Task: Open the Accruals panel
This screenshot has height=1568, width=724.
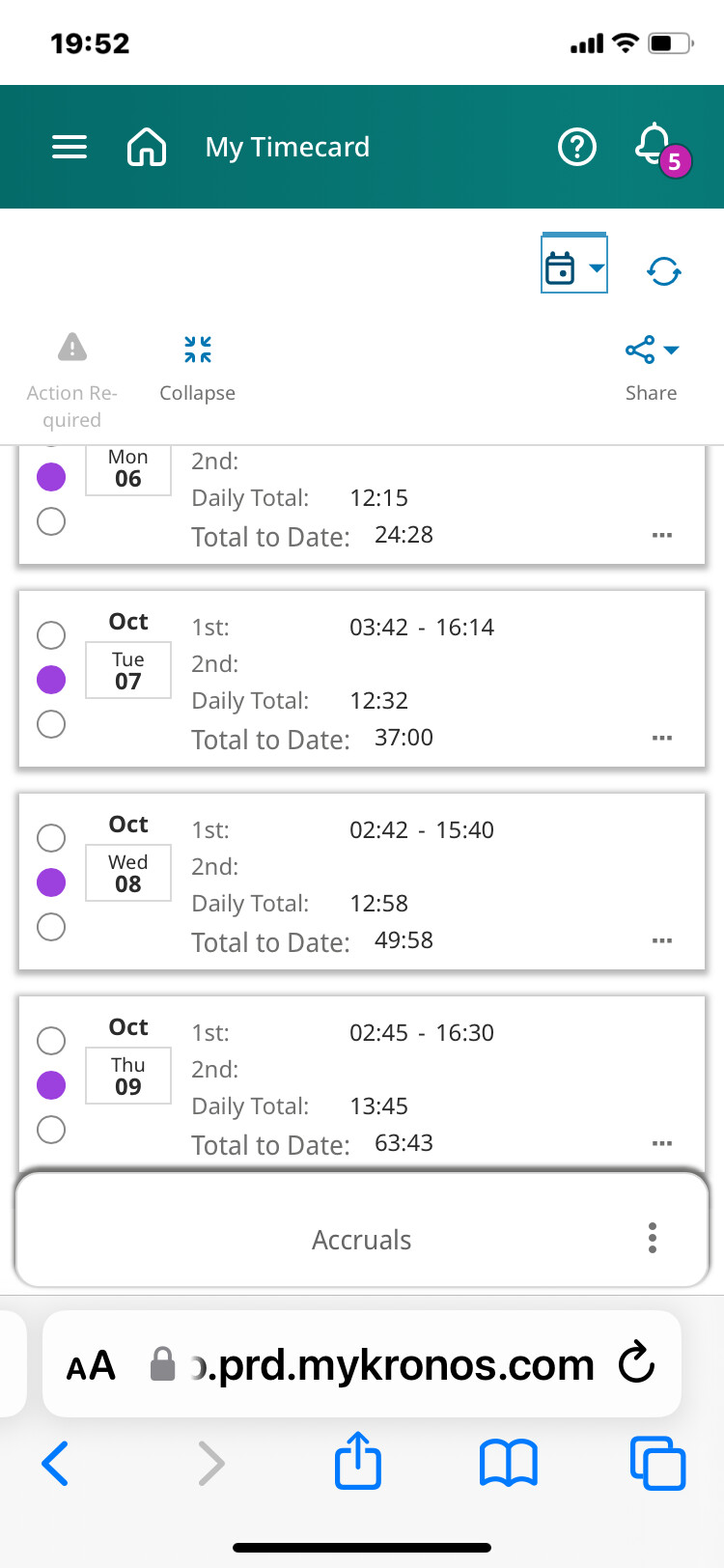Action: 361,1240
